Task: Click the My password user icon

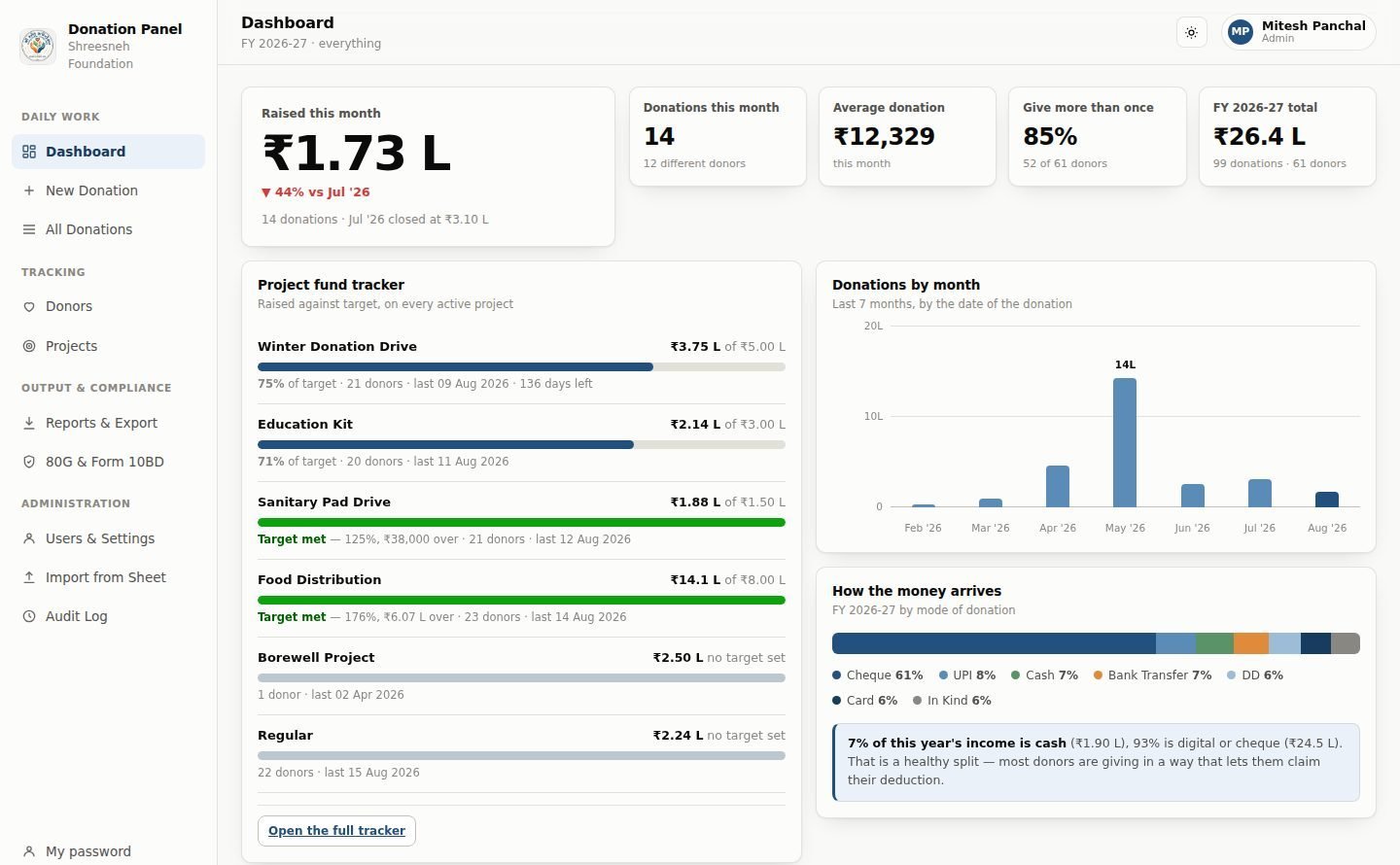Action: (x=29, y=851)
